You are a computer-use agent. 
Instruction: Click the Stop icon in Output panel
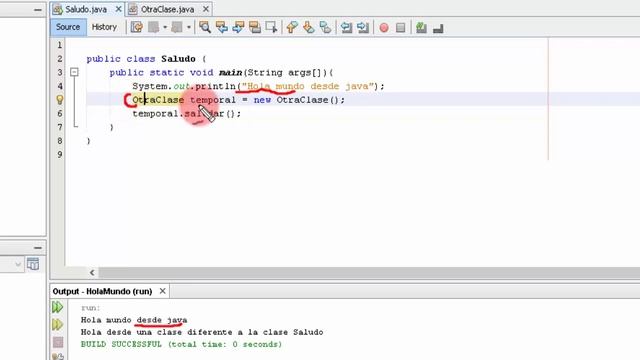pyautogui.click(x=58, y=342)
